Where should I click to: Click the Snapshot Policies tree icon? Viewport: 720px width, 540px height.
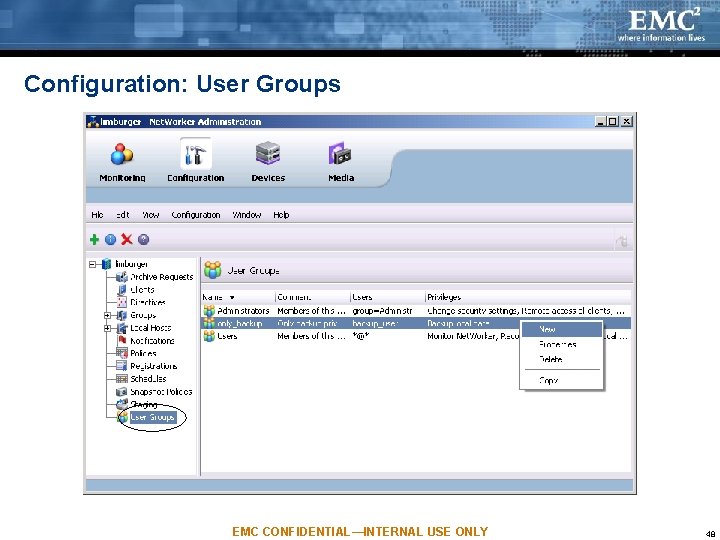[x=122, y=392]
